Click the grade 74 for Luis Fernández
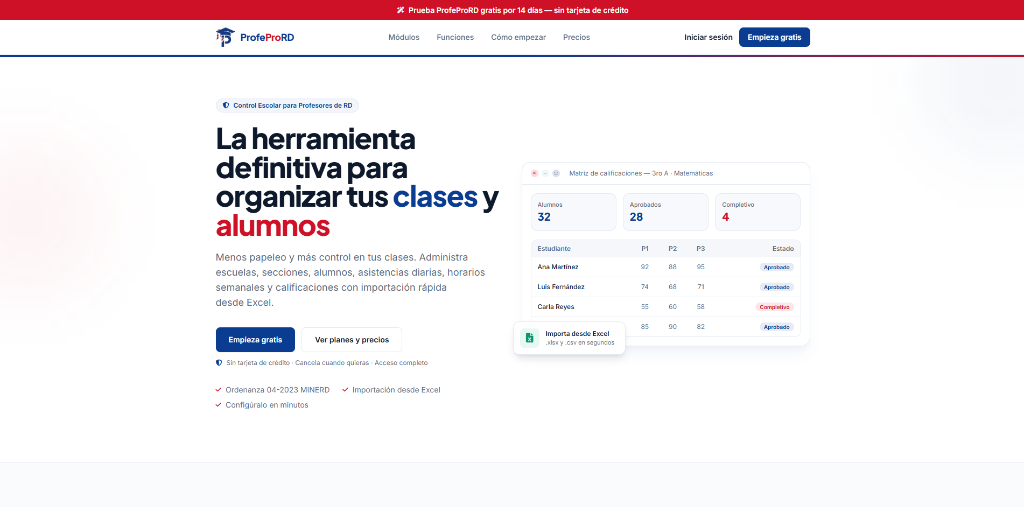This screenshot has height=507, width=1024. tap(645, 287)
